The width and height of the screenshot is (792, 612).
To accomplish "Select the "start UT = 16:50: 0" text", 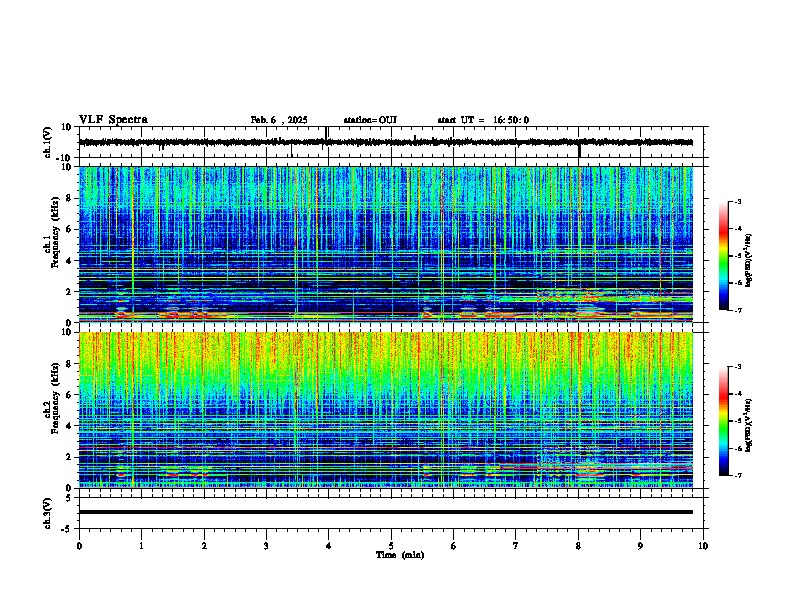I will point(483,120).
